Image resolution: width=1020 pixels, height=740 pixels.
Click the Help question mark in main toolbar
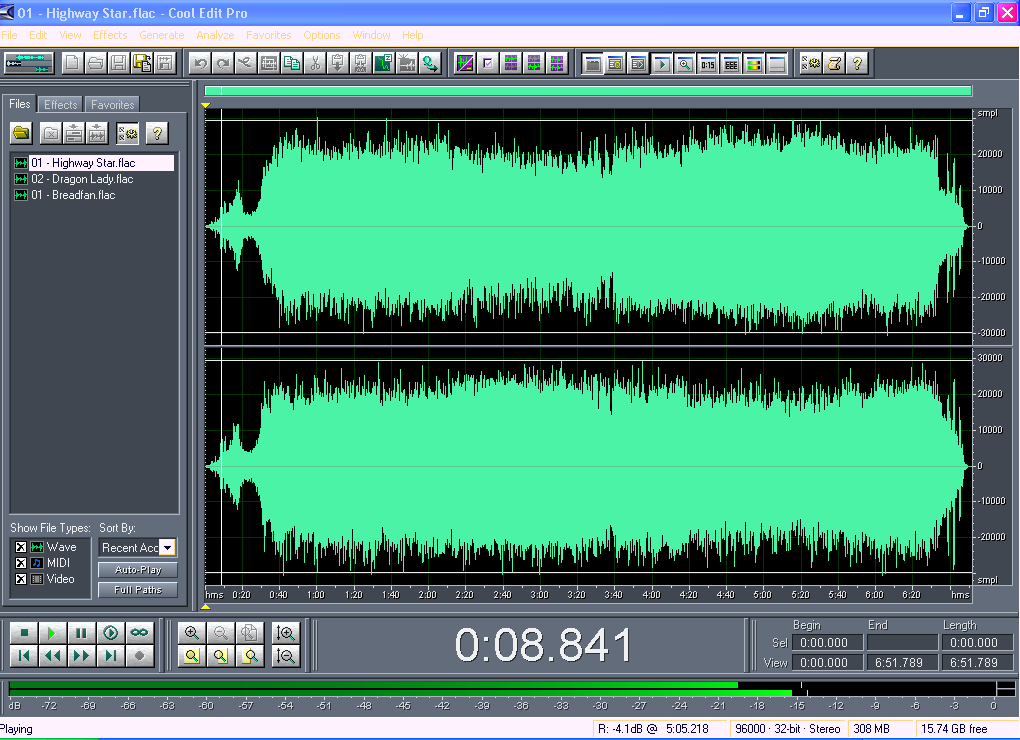(x=857, y=63)
